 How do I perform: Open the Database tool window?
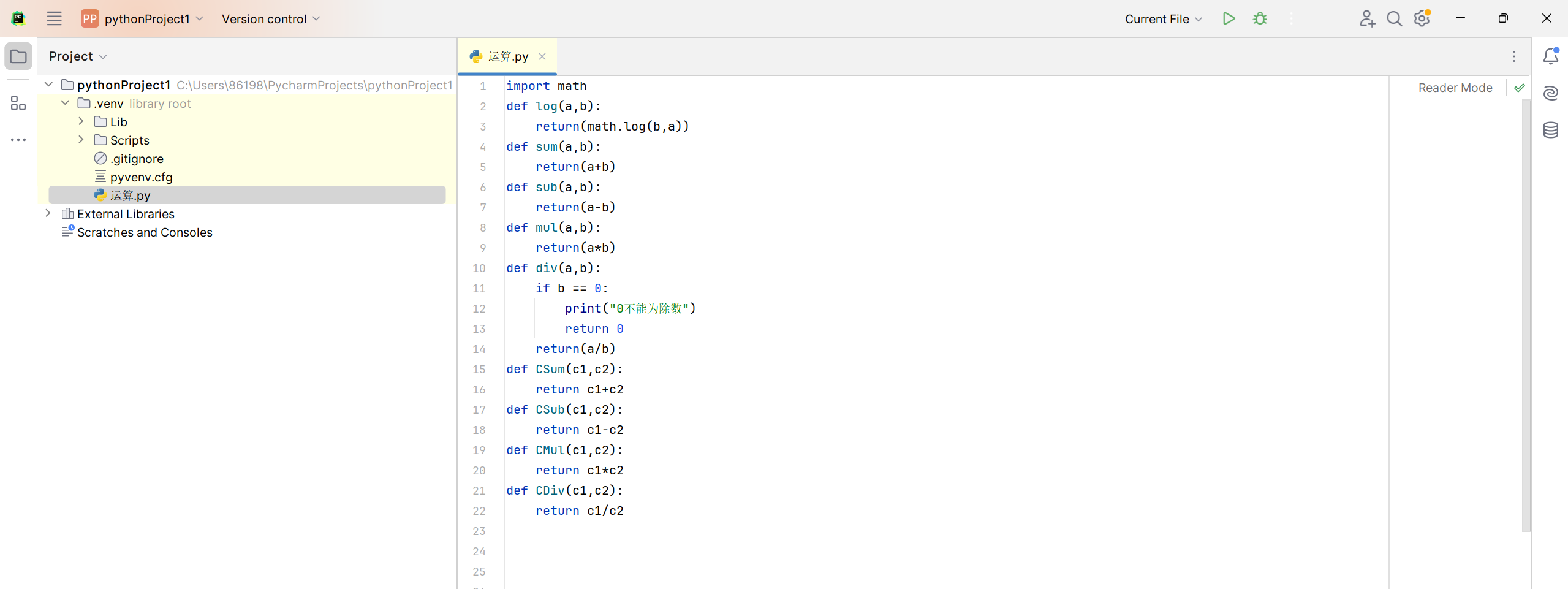pyautogui.click(x=1550, y=130)
